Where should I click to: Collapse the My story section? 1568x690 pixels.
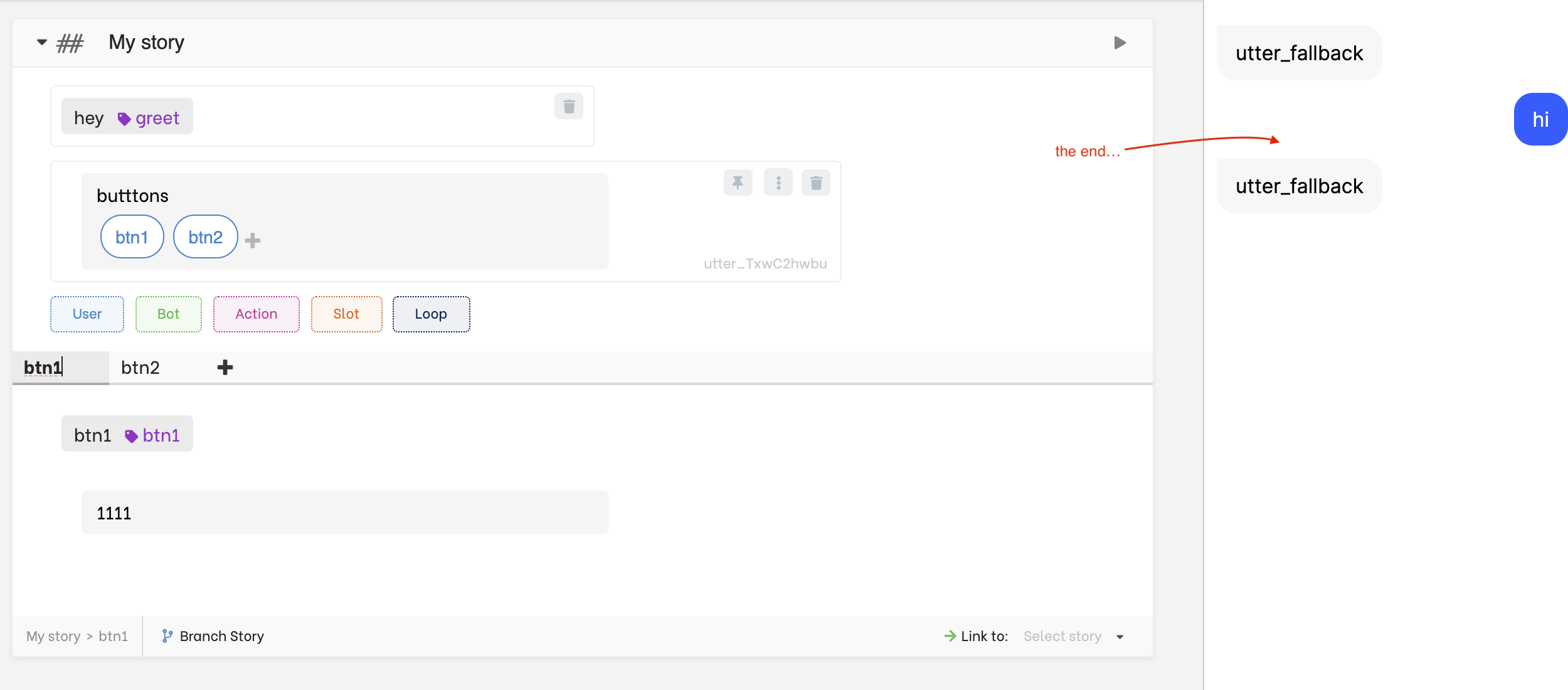click(x=41, y=42)
